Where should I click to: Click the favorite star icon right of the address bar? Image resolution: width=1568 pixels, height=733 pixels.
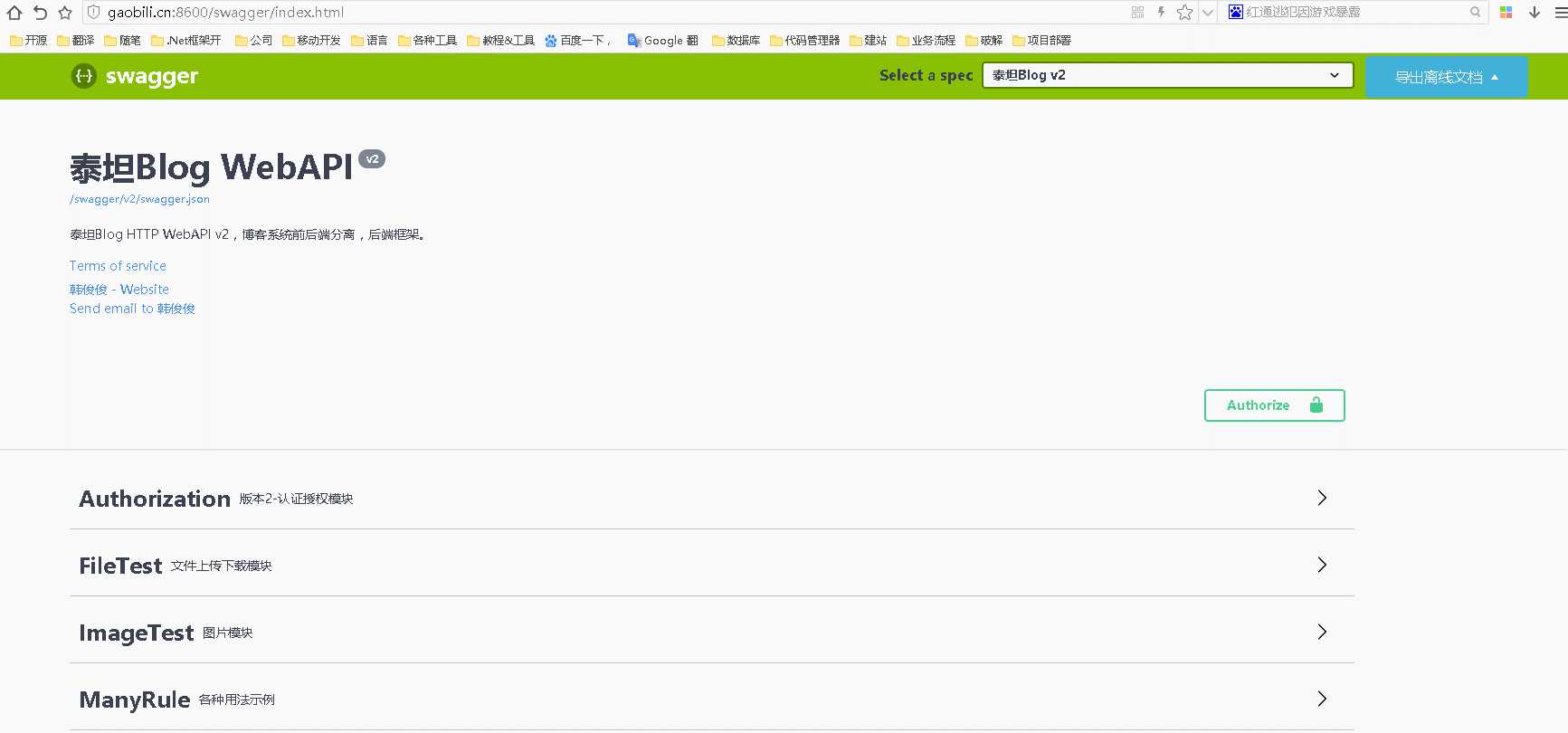point(1184,13)
